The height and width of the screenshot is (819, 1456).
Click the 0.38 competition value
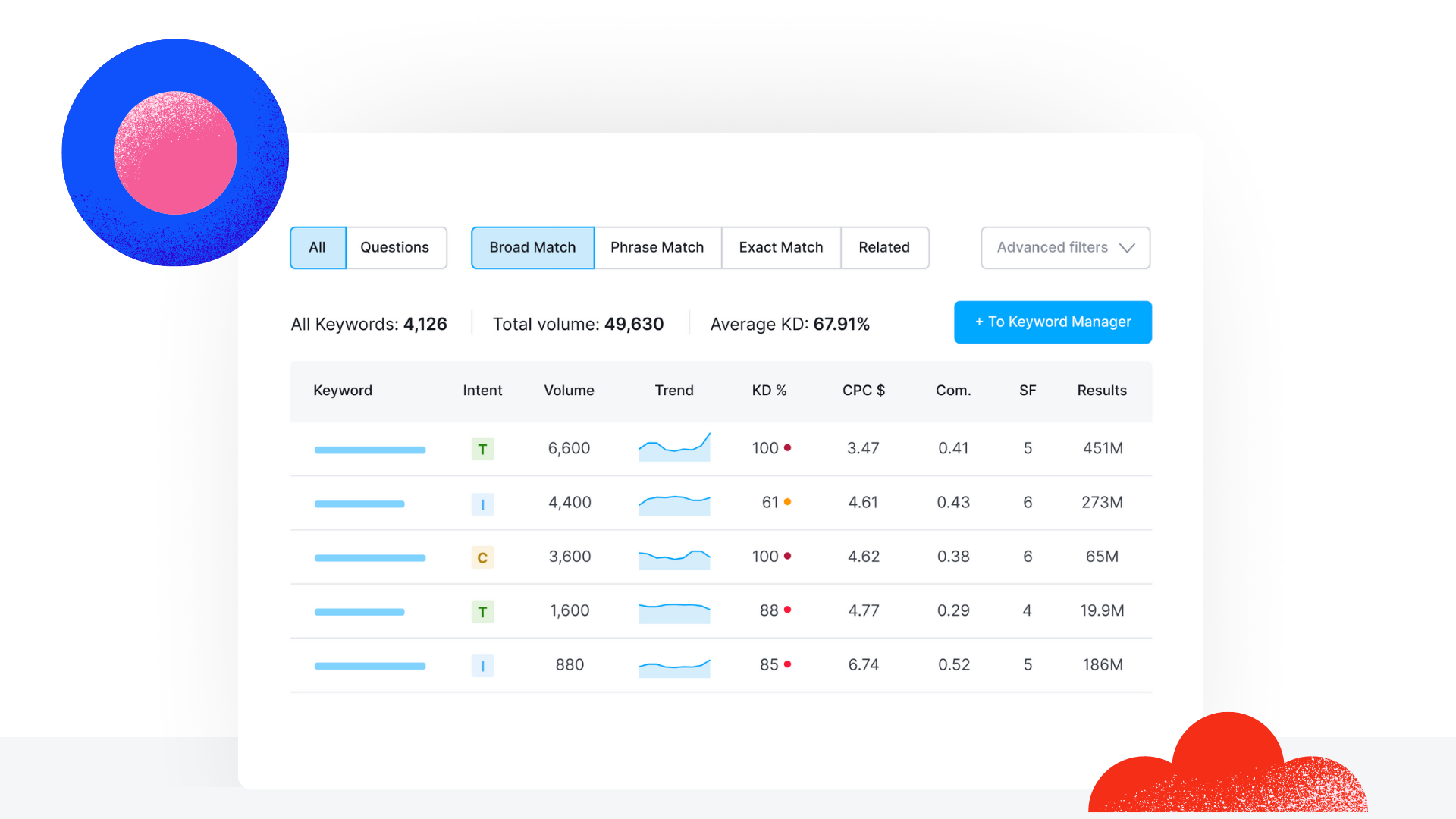point(953,557)
